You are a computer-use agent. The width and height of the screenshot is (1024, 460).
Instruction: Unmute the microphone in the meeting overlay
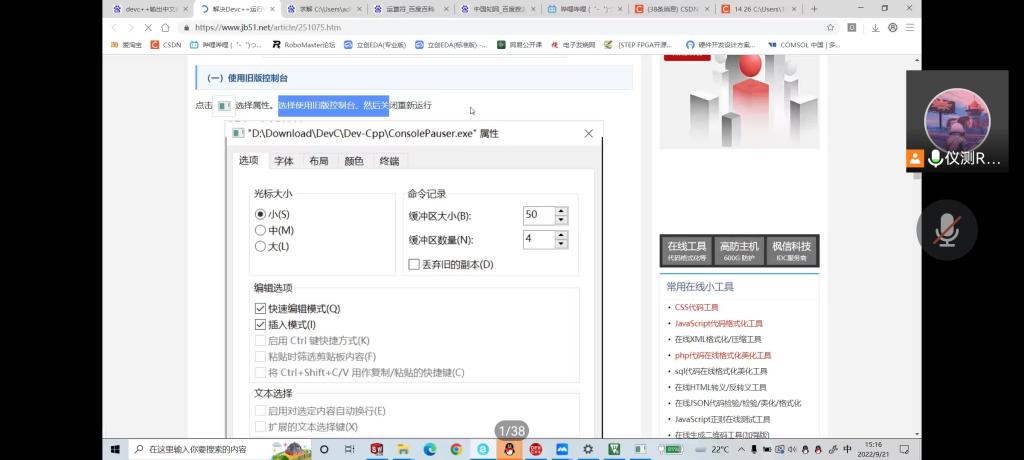tap(946, 231)
